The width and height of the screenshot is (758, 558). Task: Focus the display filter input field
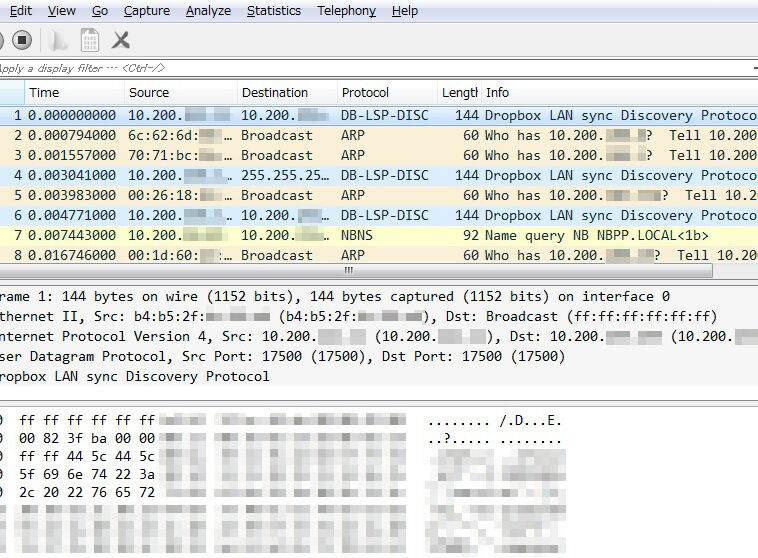click(377, 68)
